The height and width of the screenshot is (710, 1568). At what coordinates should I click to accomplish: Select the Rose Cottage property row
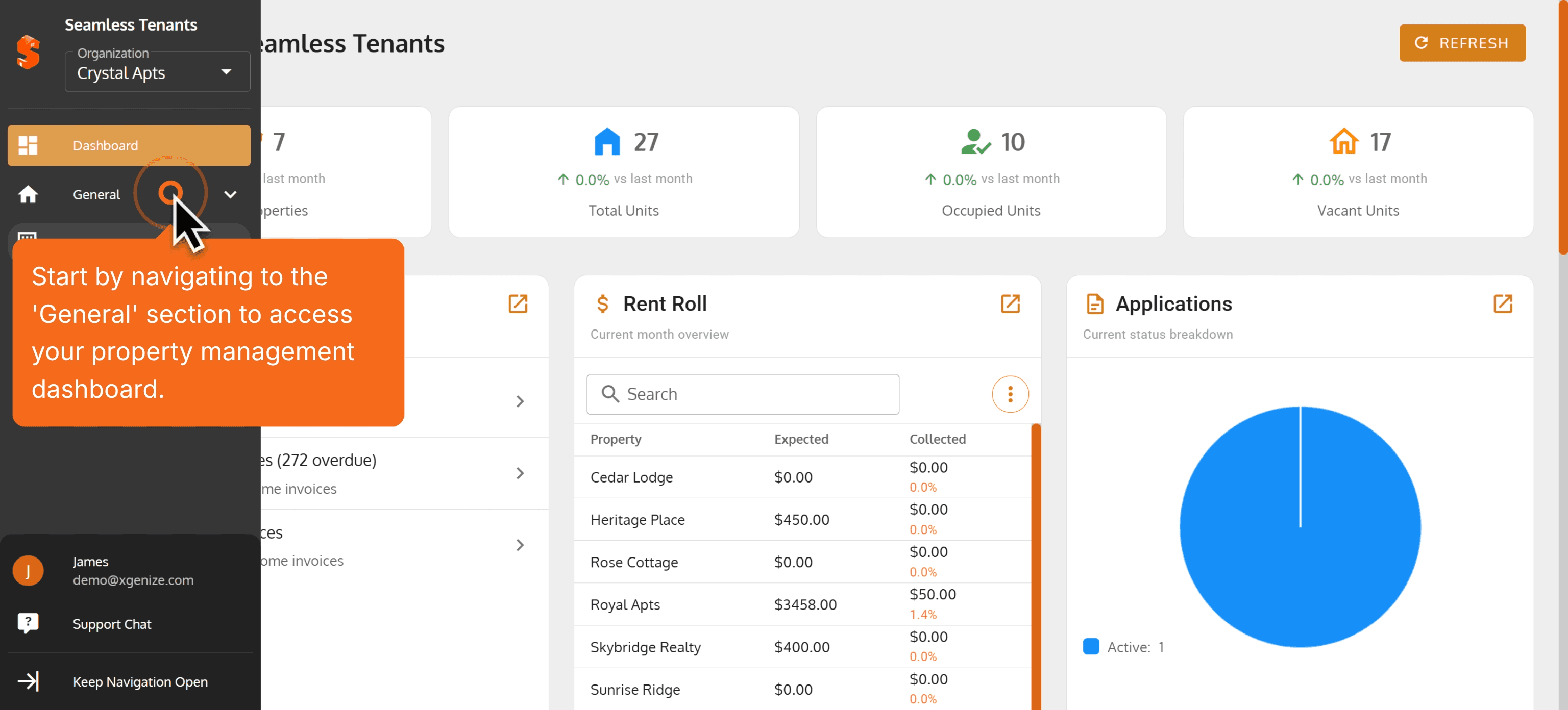[x=802, y=562]
